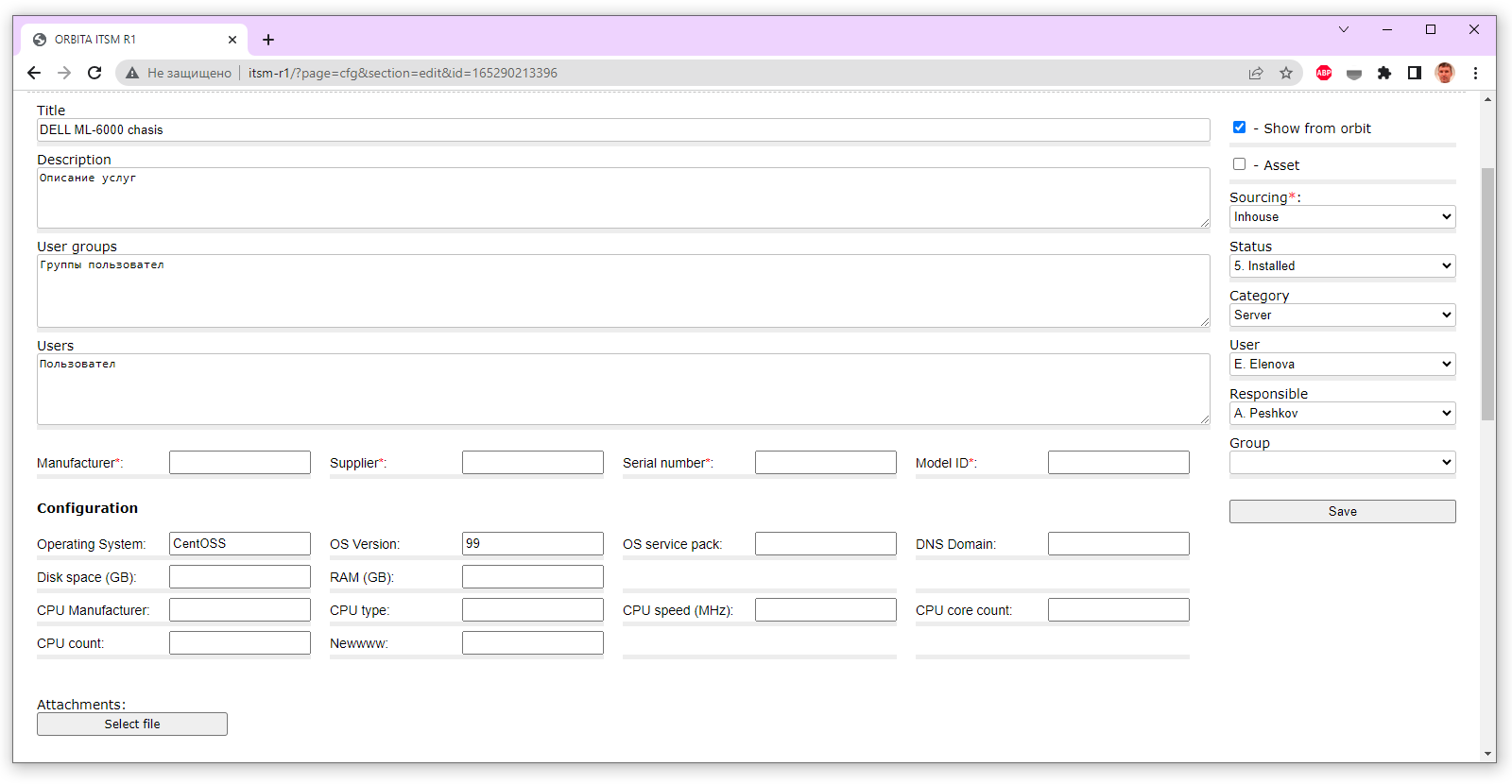Click the browser back arrow

34,73
